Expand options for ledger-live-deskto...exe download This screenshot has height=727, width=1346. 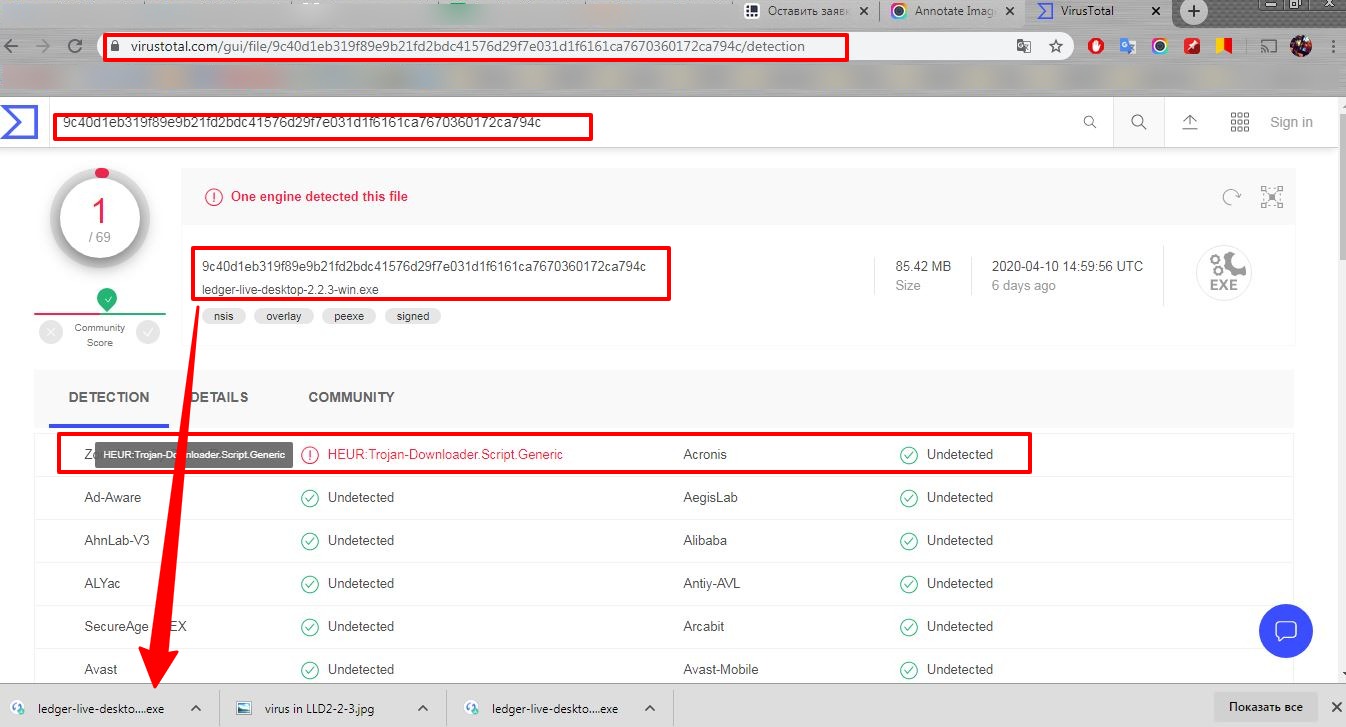(x=197, y=706)
